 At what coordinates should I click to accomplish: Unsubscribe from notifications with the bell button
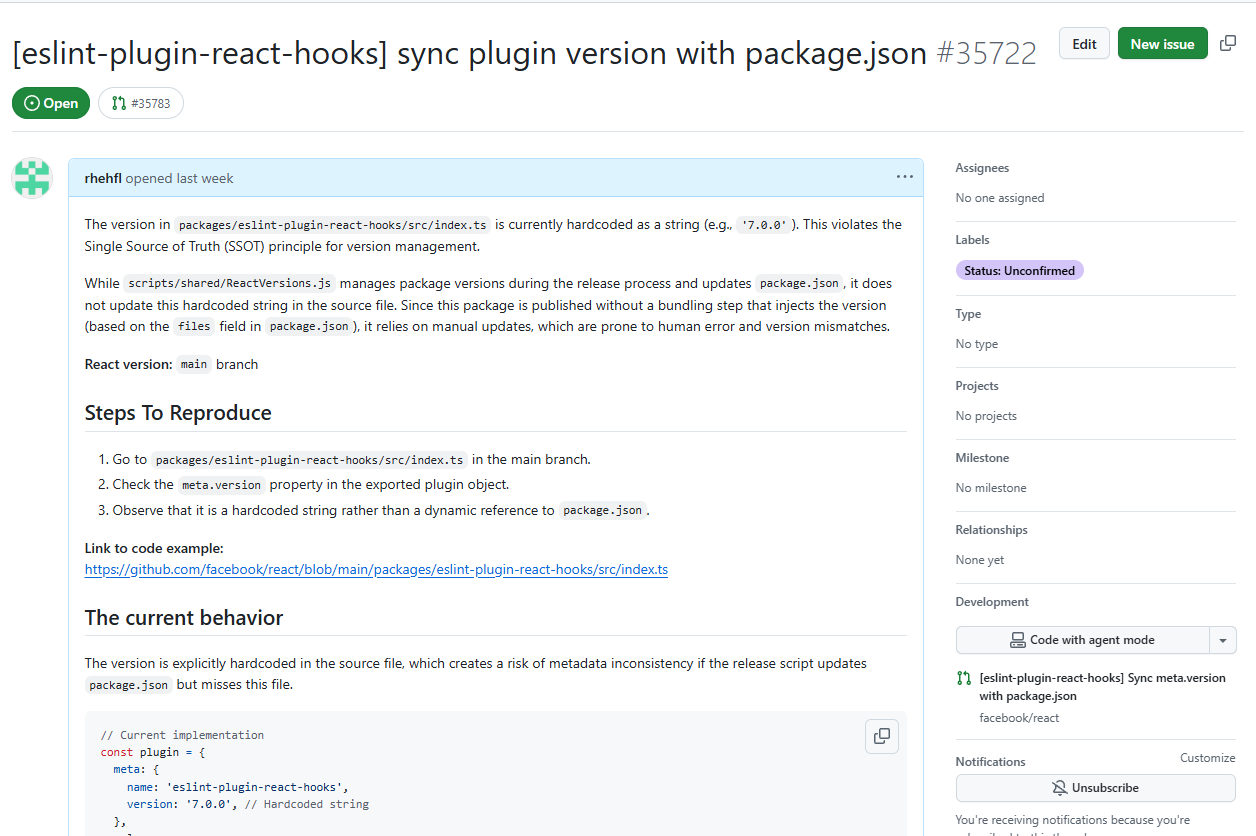coord(1095,788)
